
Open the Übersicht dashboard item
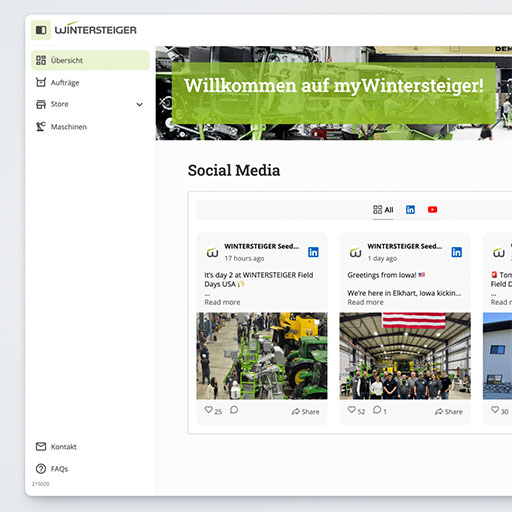point(90,60)
